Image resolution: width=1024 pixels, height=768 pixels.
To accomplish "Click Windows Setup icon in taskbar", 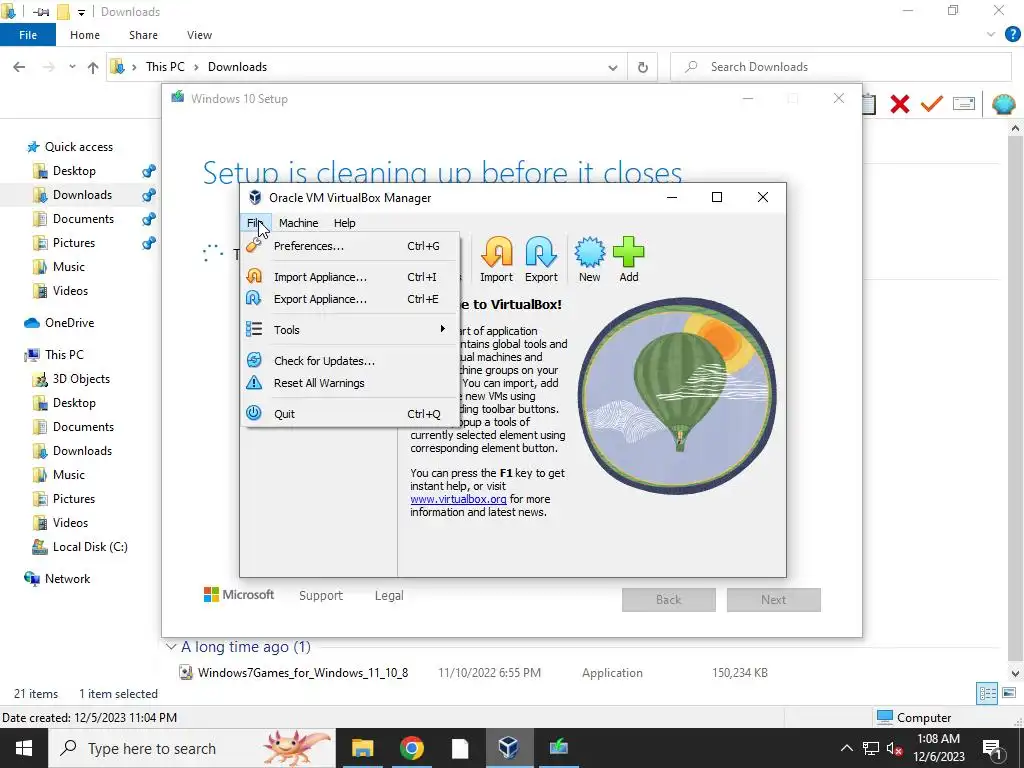I will pyautogui.click(x=558, y=748).
